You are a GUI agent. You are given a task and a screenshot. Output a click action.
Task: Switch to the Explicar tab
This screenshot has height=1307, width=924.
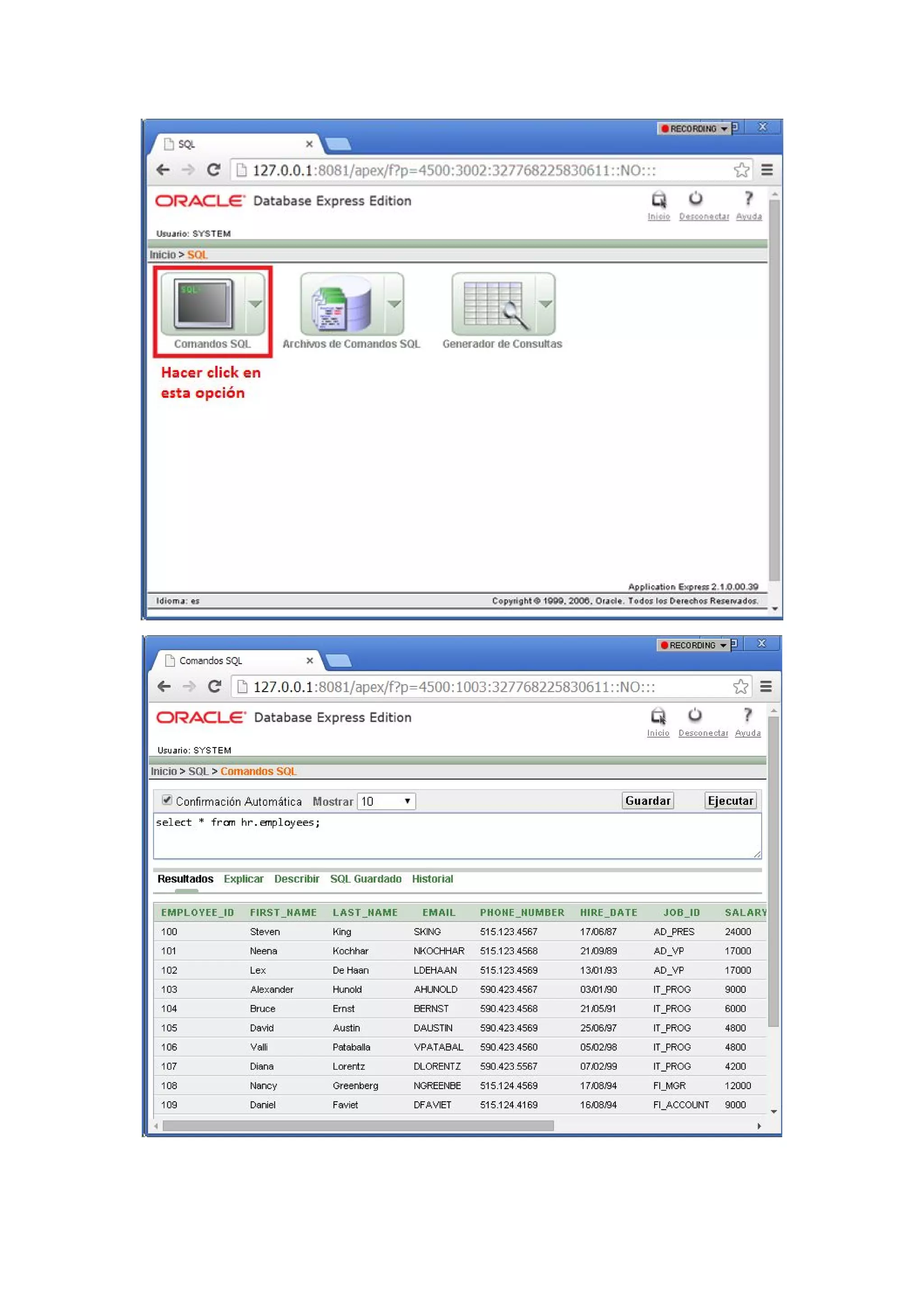pos(243,878)
